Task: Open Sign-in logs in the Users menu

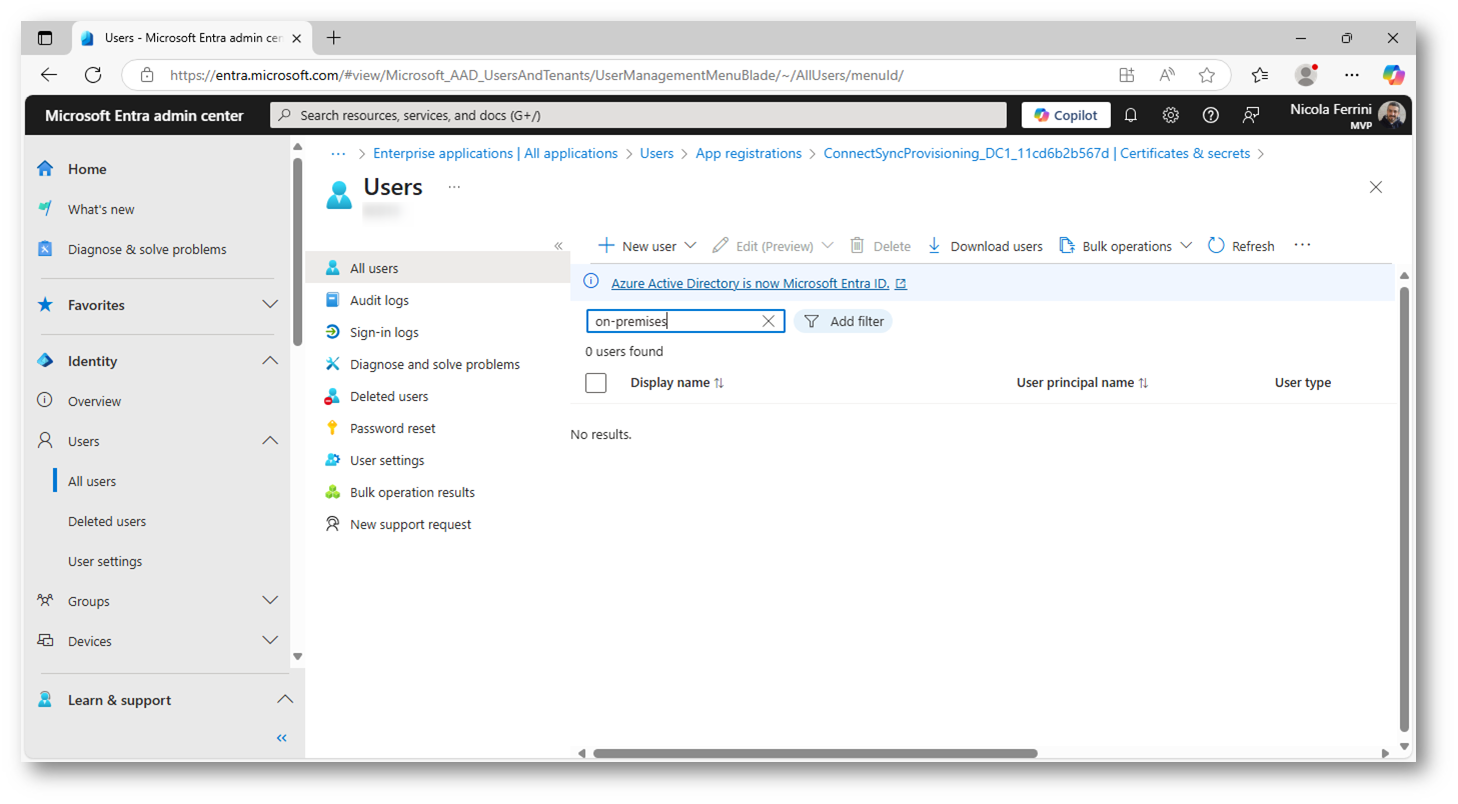Action: tap(384, 332)
